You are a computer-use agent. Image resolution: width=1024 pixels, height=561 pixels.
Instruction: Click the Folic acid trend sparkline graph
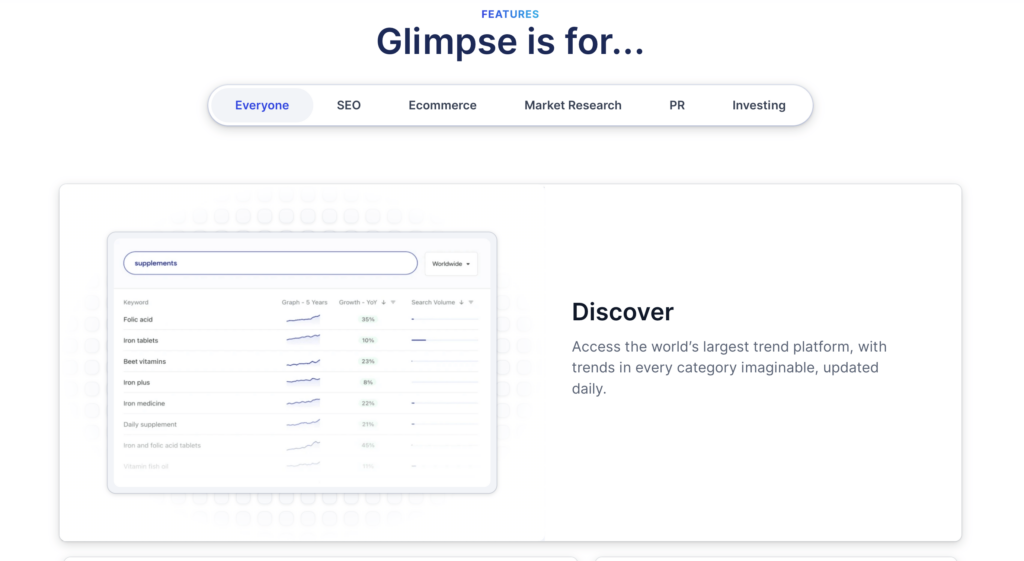[x=303, y=319]
